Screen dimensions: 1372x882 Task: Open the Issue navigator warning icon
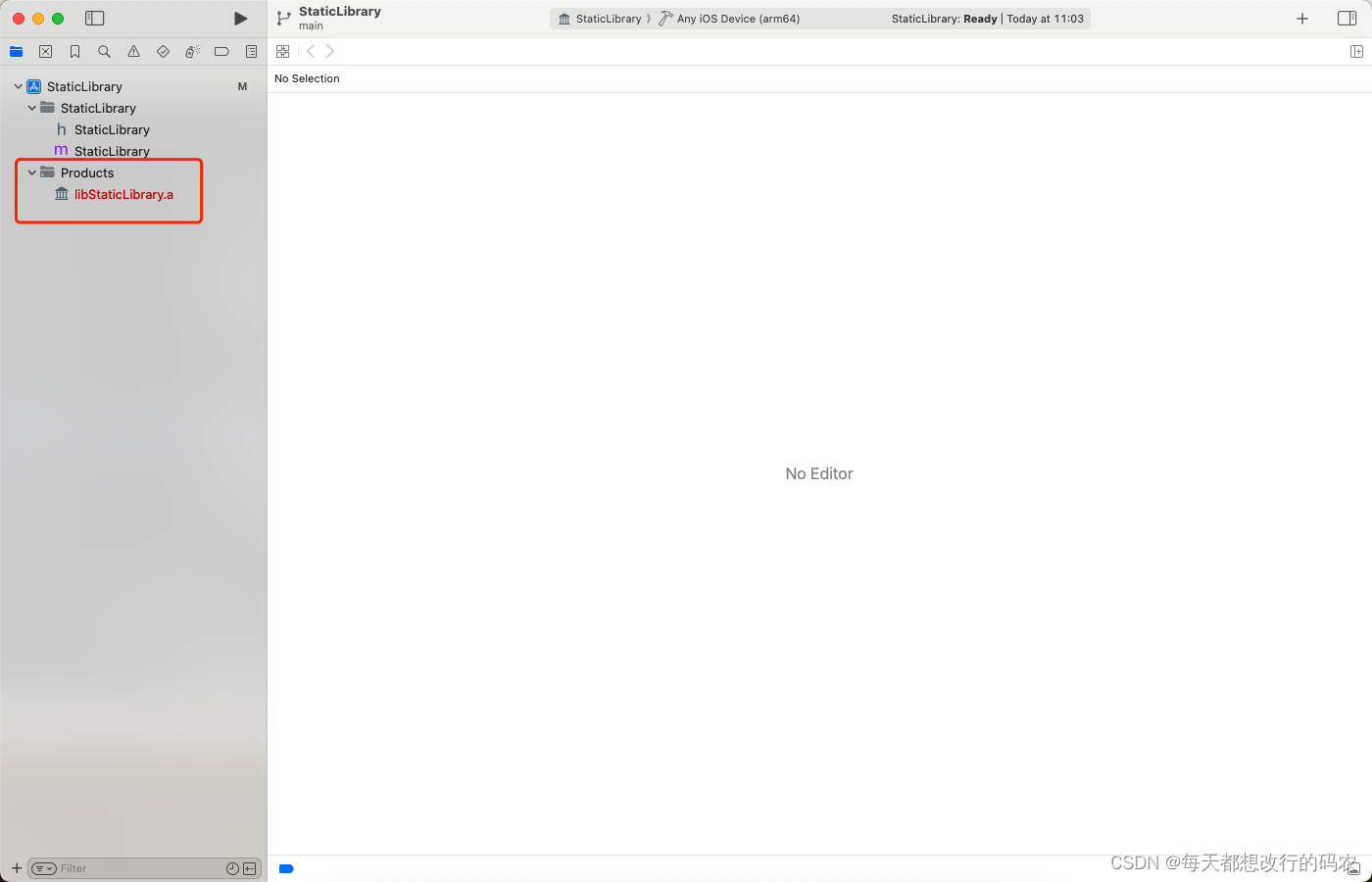[x=133, y=52]
